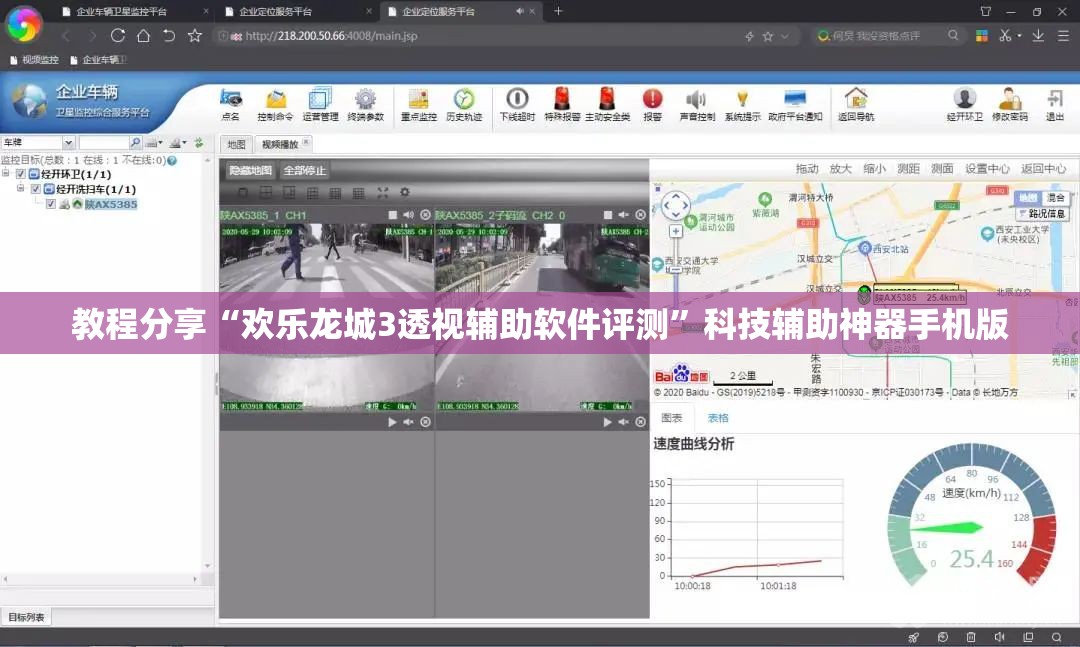The height and width of the screenshot is (647, 1080).
Task: Toggle 路况信息 traffic layer
Action: 1042,214
